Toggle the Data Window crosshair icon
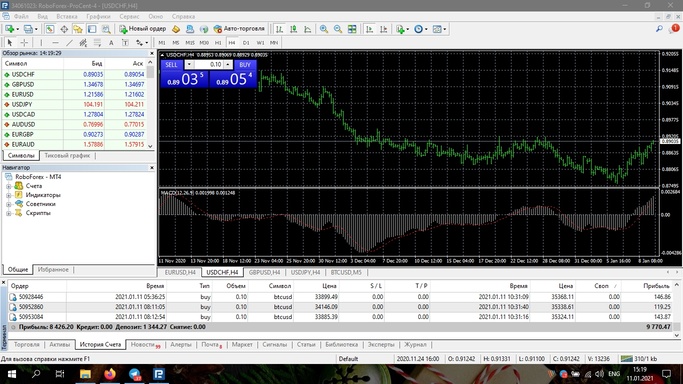The image size is (683, 384). [x=64, y=29]
